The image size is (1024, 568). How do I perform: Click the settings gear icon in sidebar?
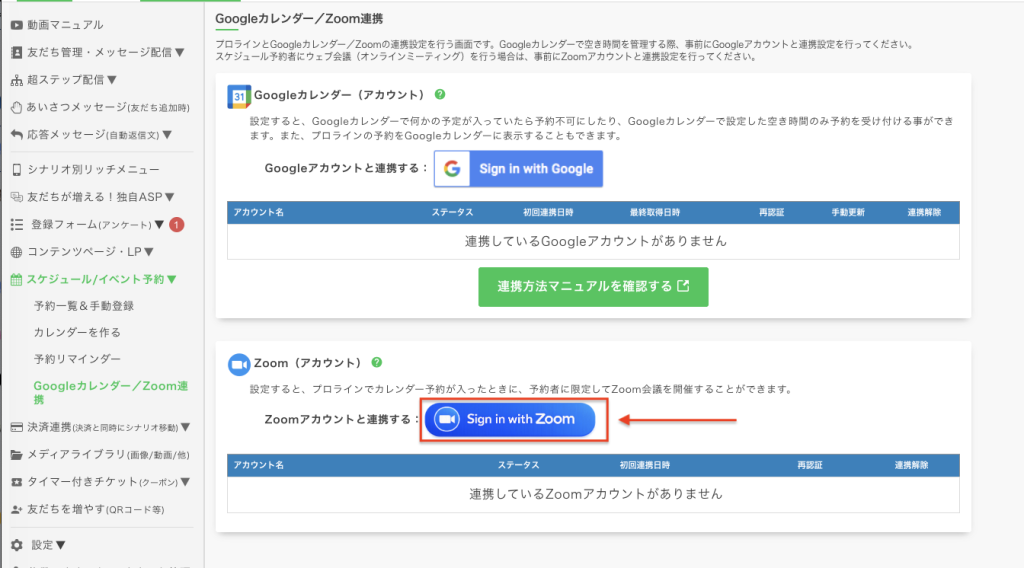(16, 545)
